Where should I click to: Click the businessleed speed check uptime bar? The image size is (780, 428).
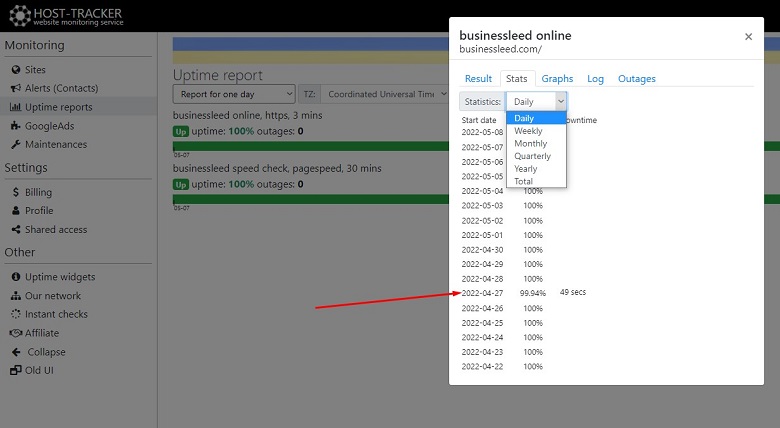311,199
